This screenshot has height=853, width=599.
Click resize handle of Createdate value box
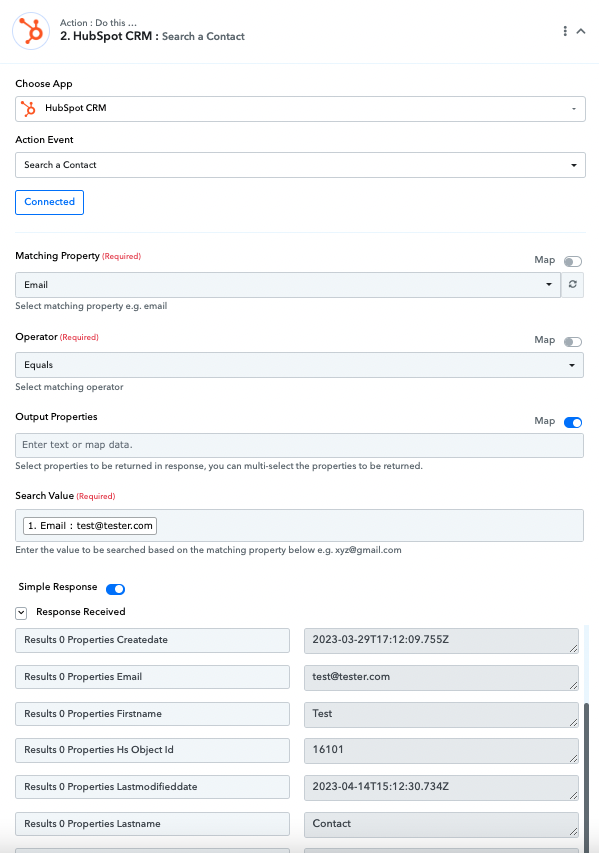[573, 648]
